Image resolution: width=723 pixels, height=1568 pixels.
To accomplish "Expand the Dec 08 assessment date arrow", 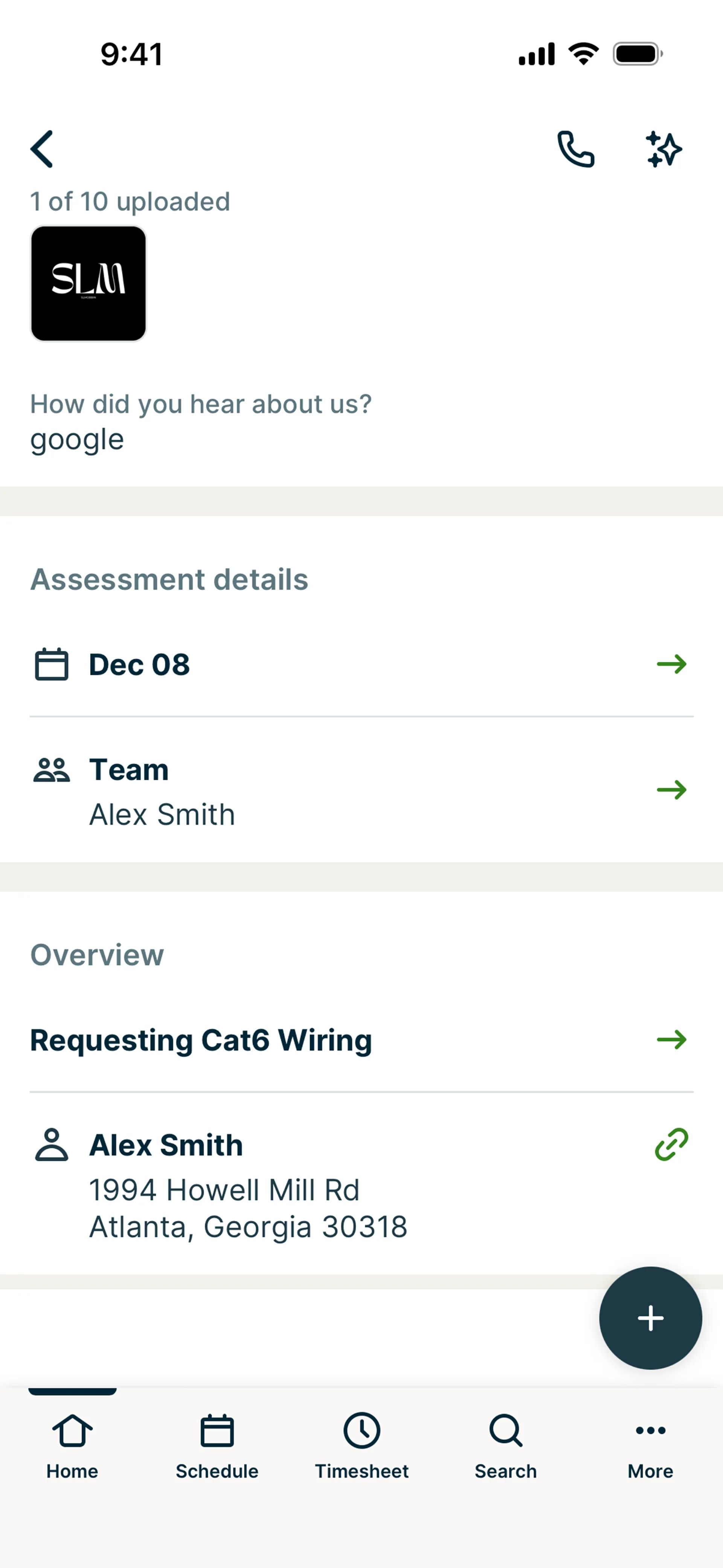I will click(x=671, y=664).
